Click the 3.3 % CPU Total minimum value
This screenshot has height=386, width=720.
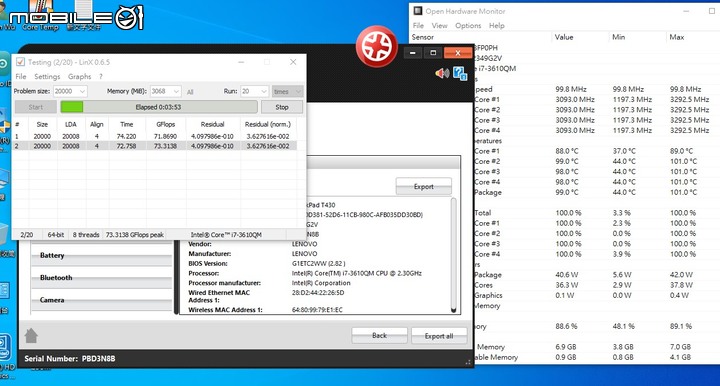pyautogui.click(x=621, y=213)
